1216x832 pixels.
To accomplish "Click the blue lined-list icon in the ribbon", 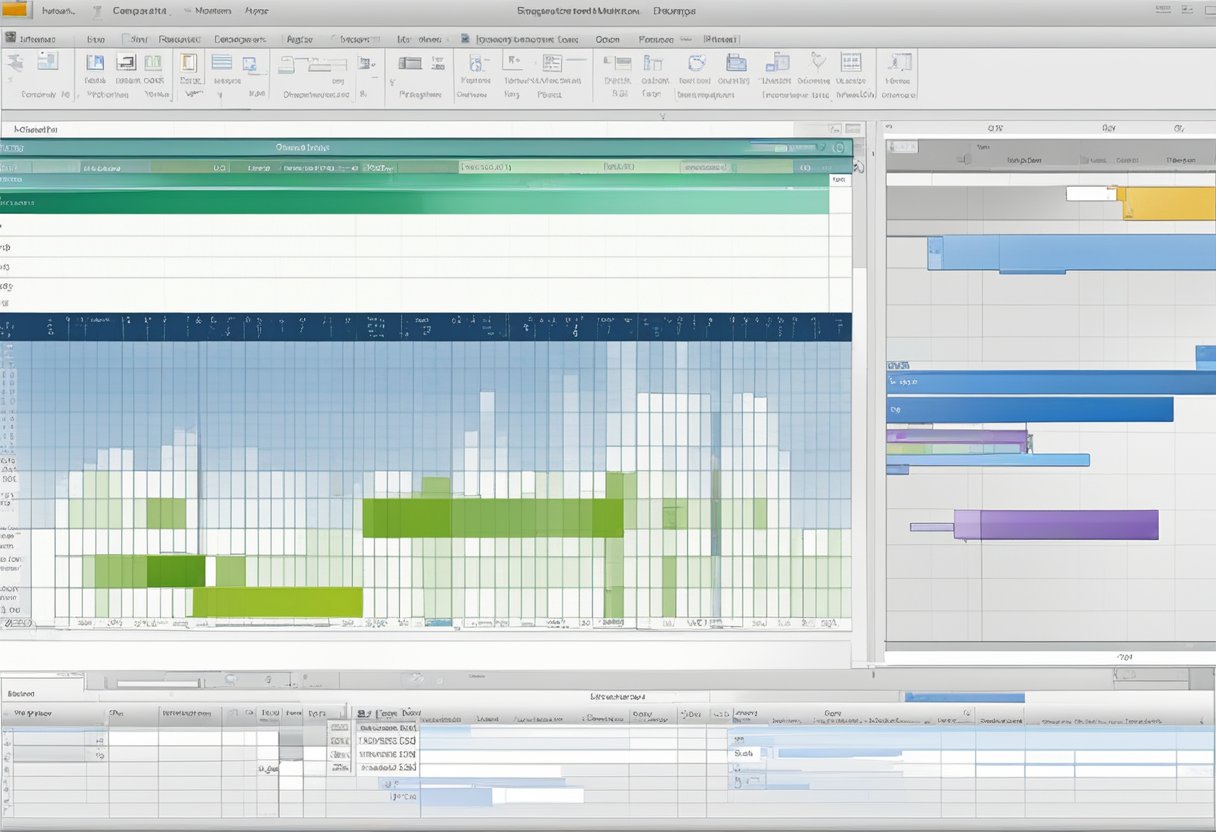I will [x=222, y=63].
